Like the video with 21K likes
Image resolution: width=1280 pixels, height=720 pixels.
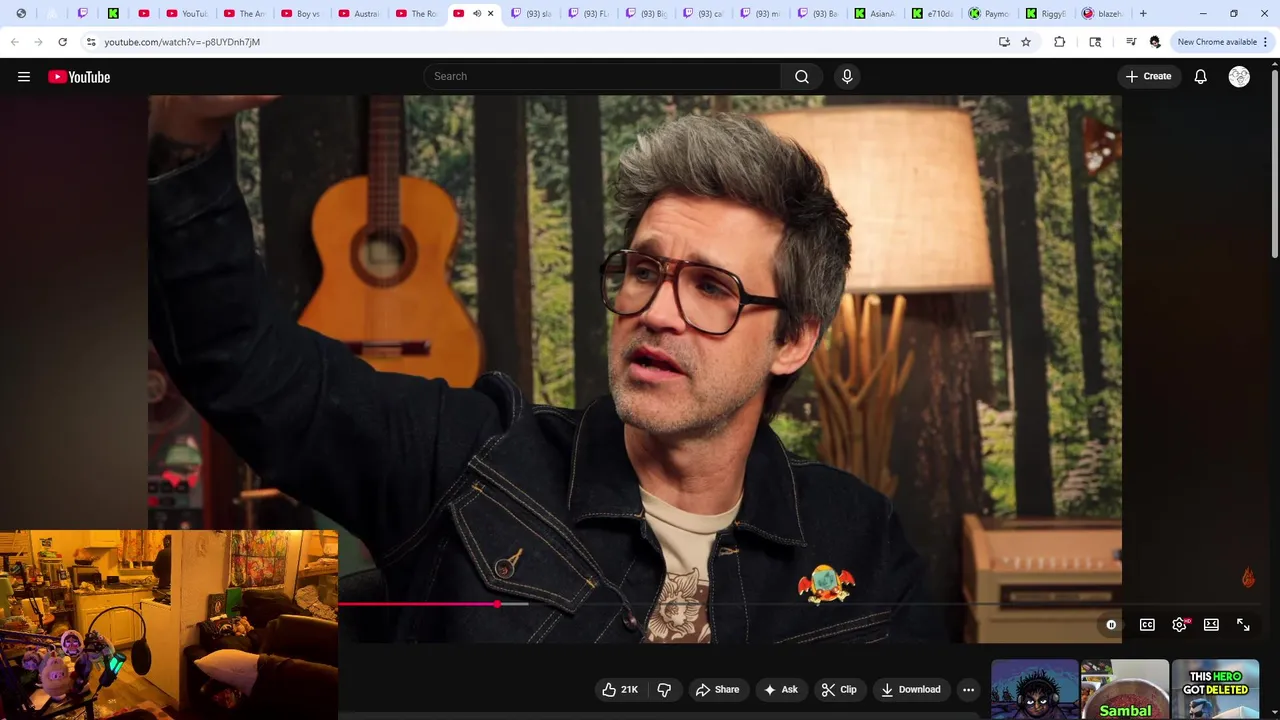(x=621, y=689)
